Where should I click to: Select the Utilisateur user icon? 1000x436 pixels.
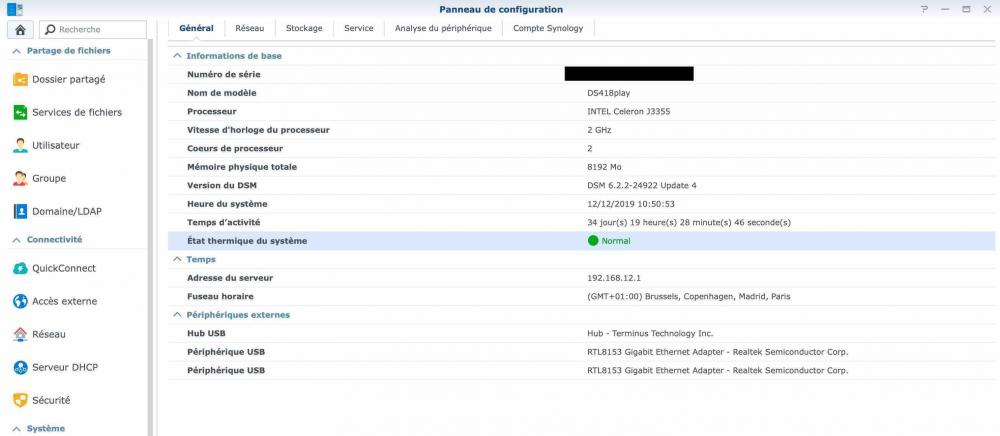click(20, 145)
